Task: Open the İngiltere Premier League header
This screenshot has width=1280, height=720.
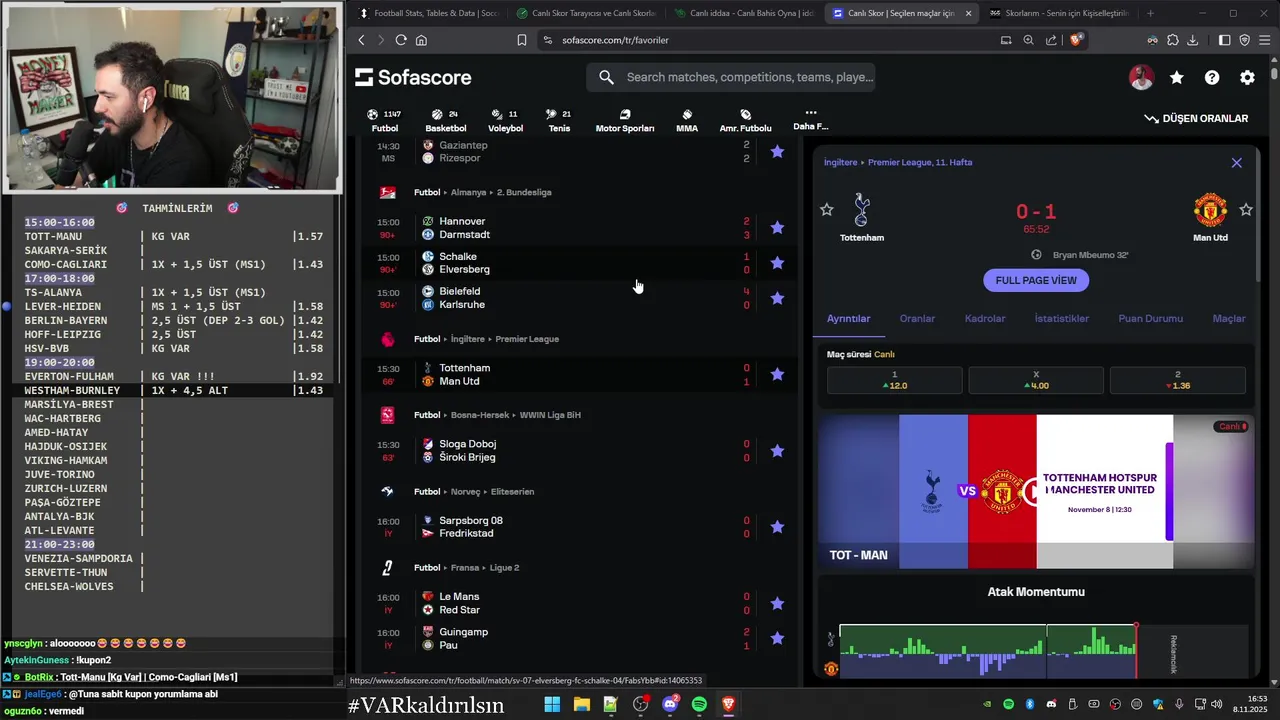Action: [527, 339]
